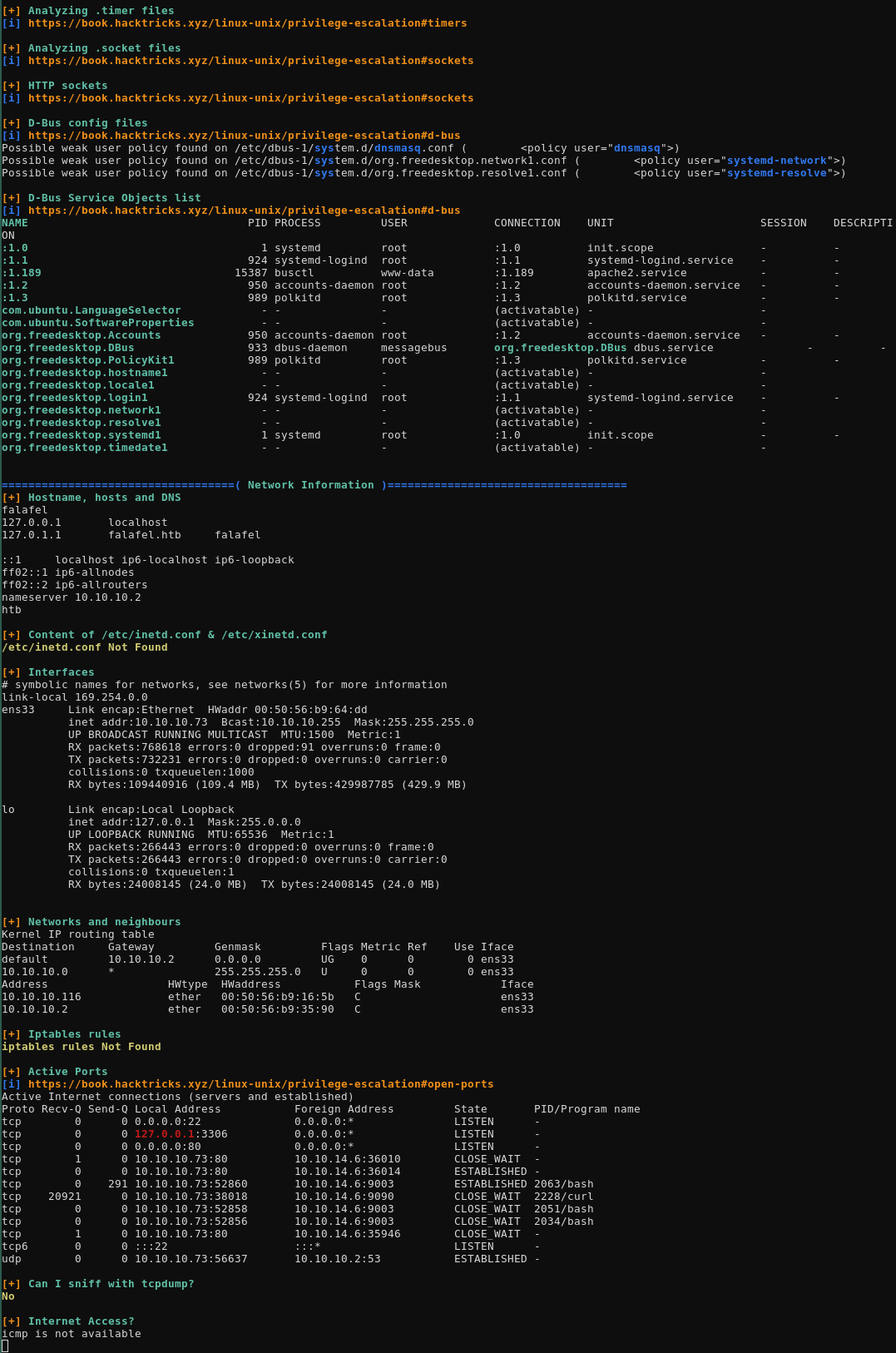
Task: Open d-bus link under D-Bus Service Objects list
Action: coord(244,211)
